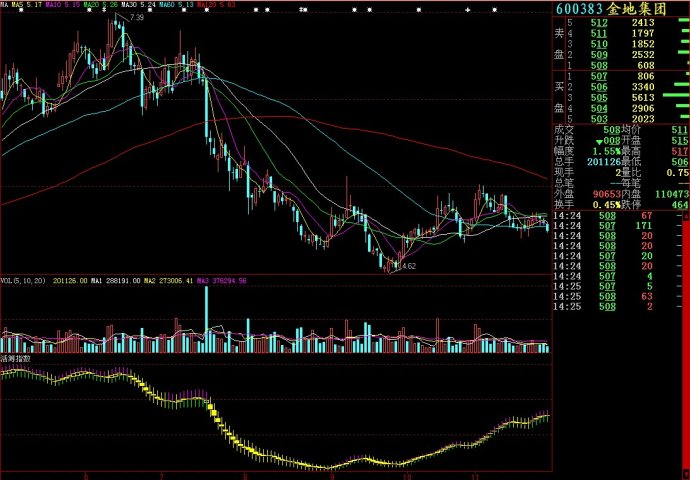Select buy level 2 price 506
This screenshot has height=480, width=690.
pos(599,87)
